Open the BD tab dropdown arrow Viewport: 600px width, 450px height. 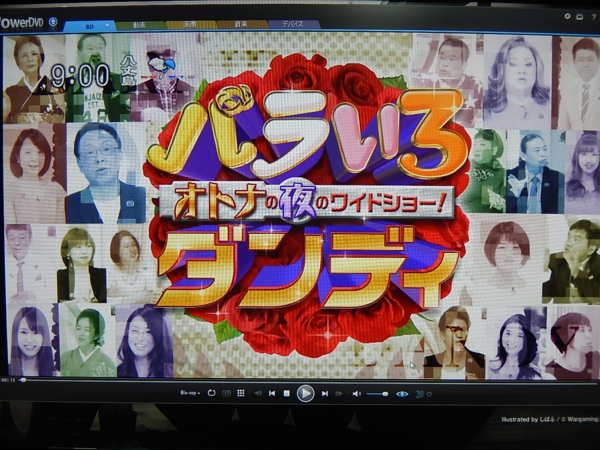coord(107,26)
